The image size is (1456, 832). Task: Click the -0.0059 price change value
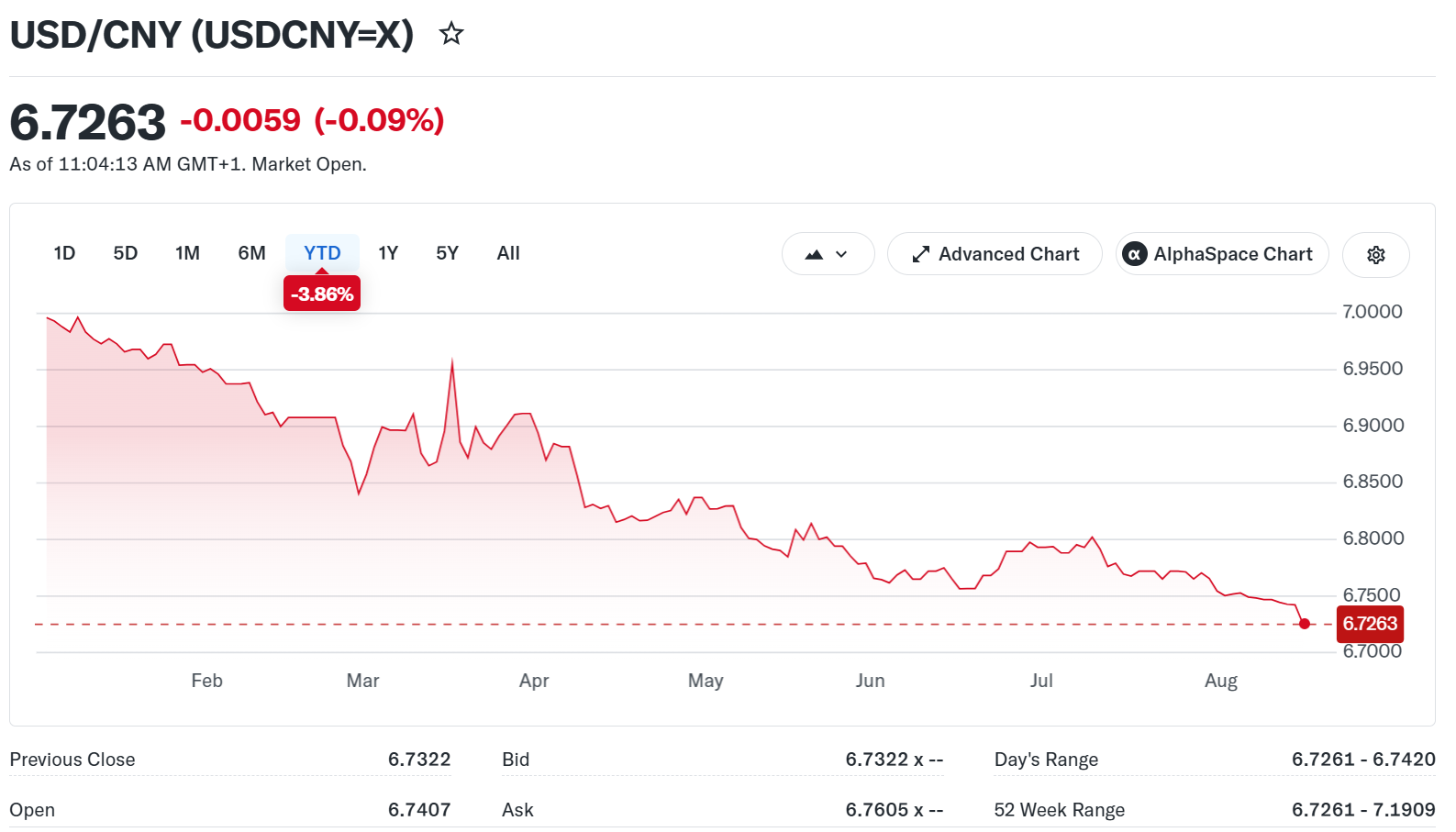click(240, 120)
